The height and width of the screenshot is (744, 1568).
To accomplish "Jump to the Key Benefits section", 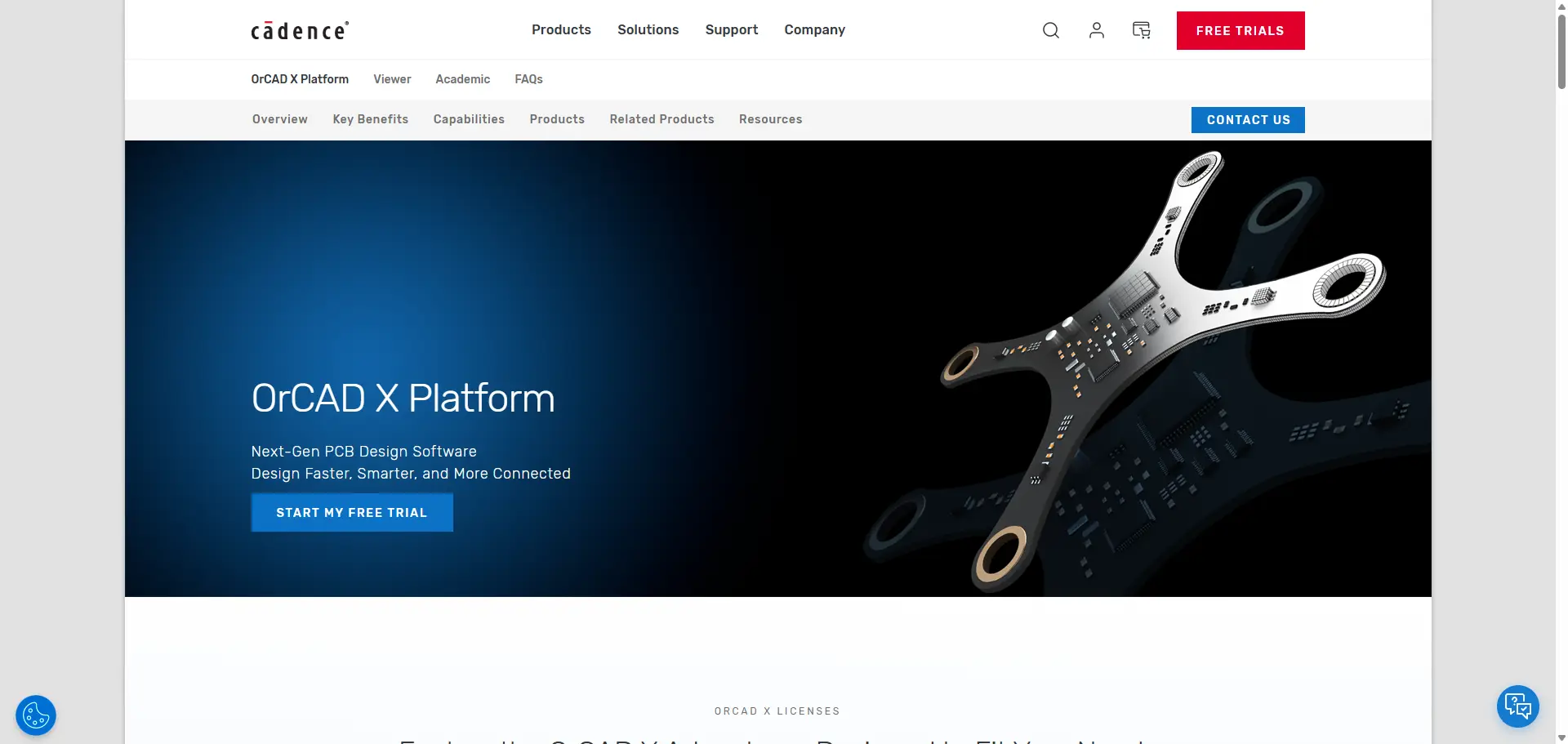I will (x=371, y=119).
